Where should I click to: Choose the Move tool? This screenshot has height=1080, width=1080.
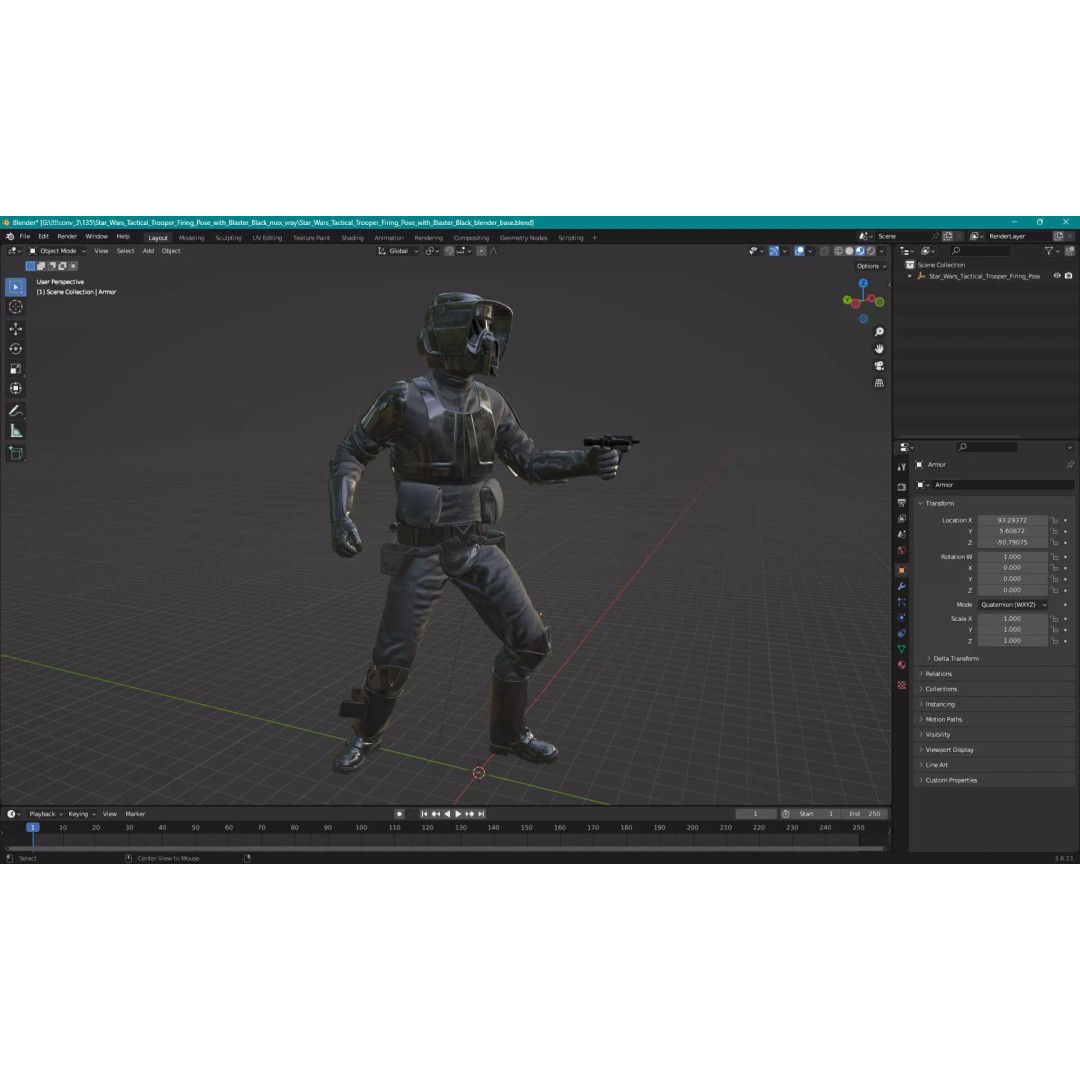pyautogui.click(x=16, y=329)
